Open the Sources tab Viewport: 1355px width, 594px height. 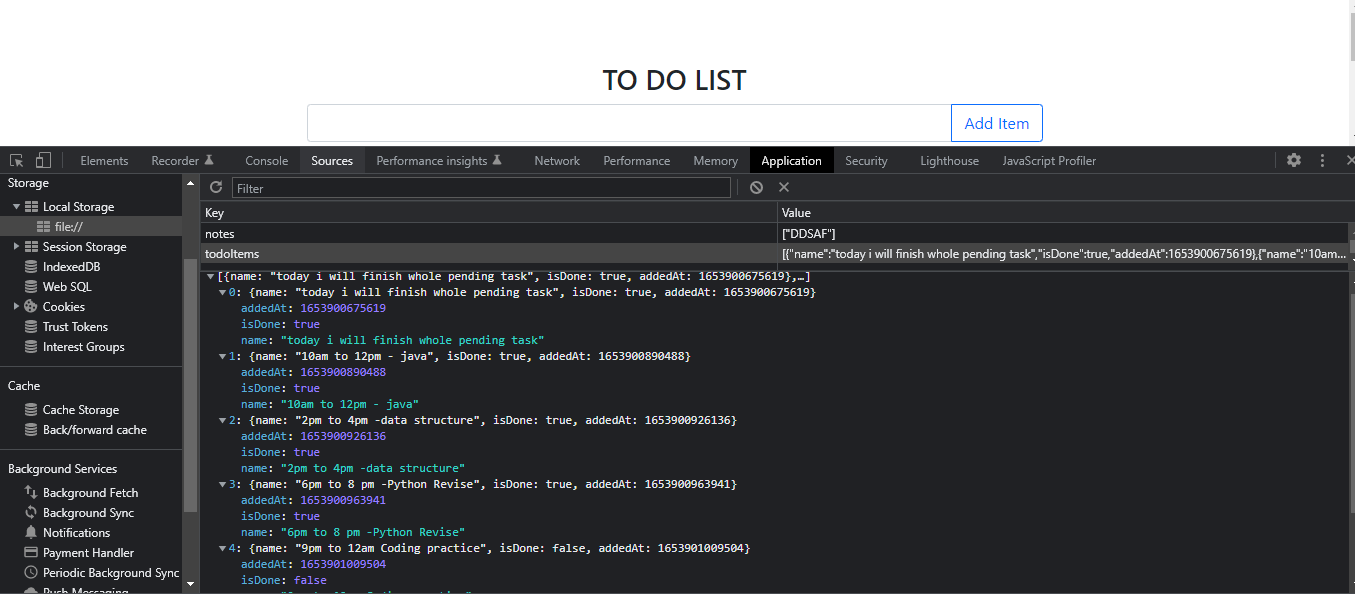point(332,160)
